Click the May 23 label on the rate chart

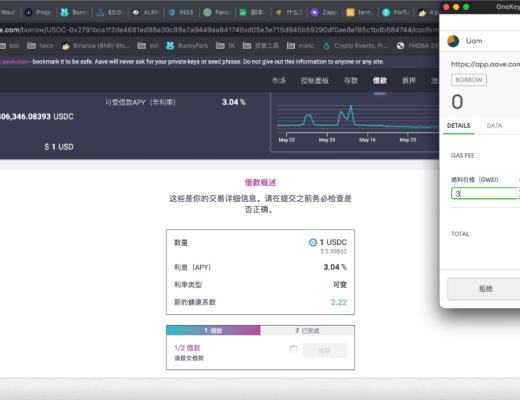[x=408, y=140]
